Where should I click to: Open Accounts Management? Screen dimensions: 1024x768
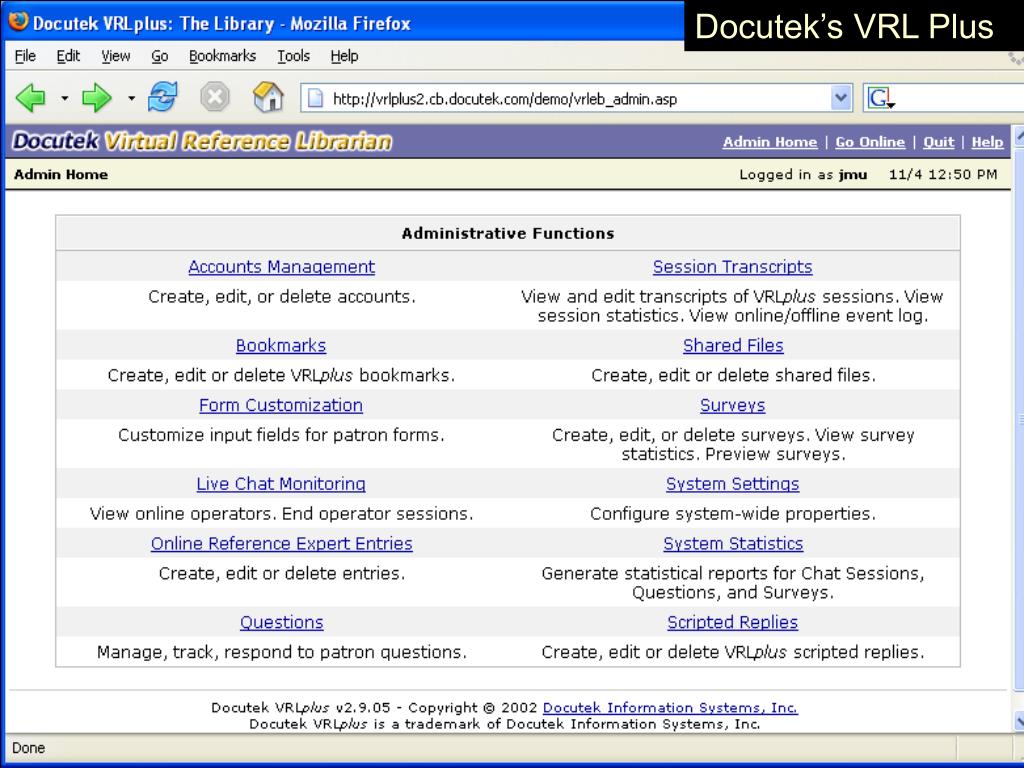[x=281, y=266]
